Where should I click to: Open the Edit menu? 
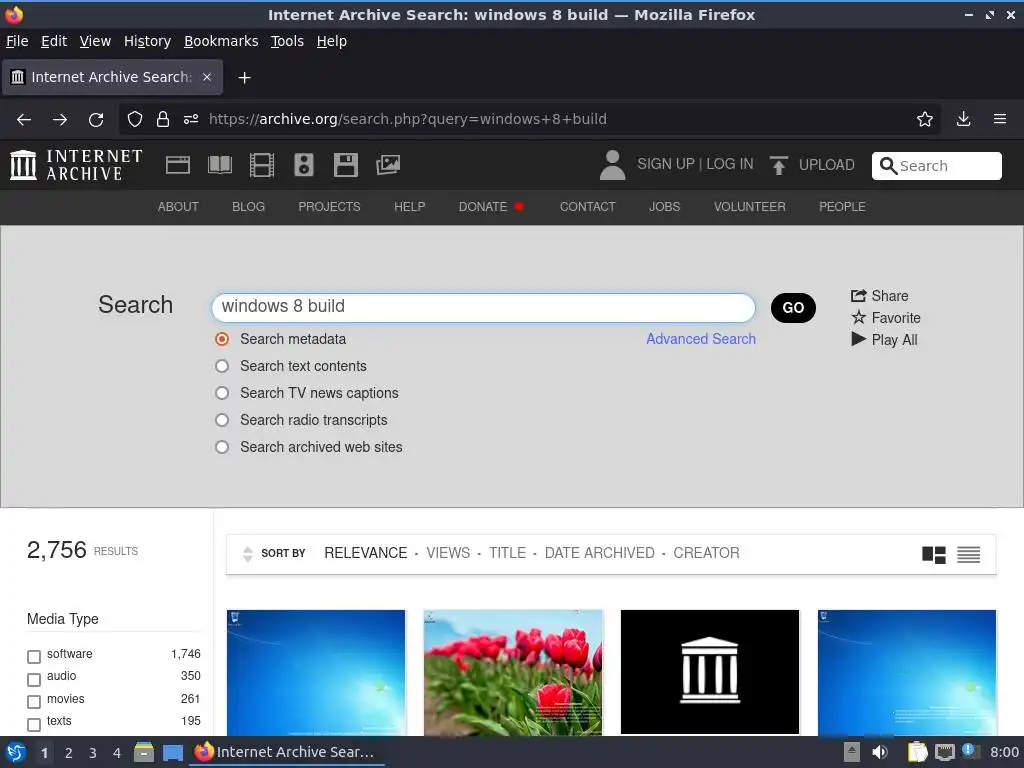[54, 41]
